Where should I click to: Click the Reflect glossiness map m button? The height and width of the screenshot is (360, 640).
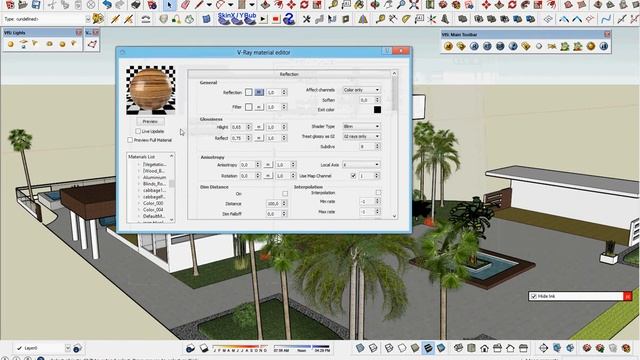(x=259, y=138)
